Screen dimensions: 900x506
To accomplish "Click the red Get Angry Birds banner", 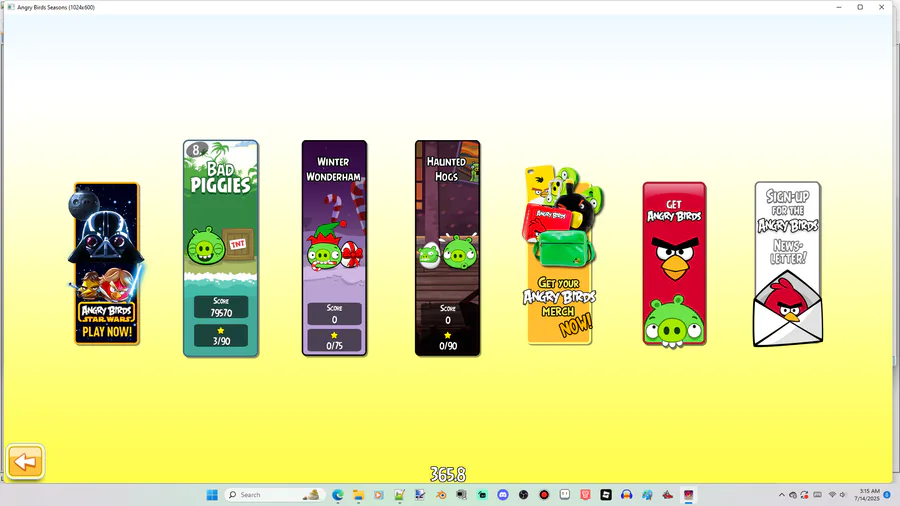I will [674, 264].
